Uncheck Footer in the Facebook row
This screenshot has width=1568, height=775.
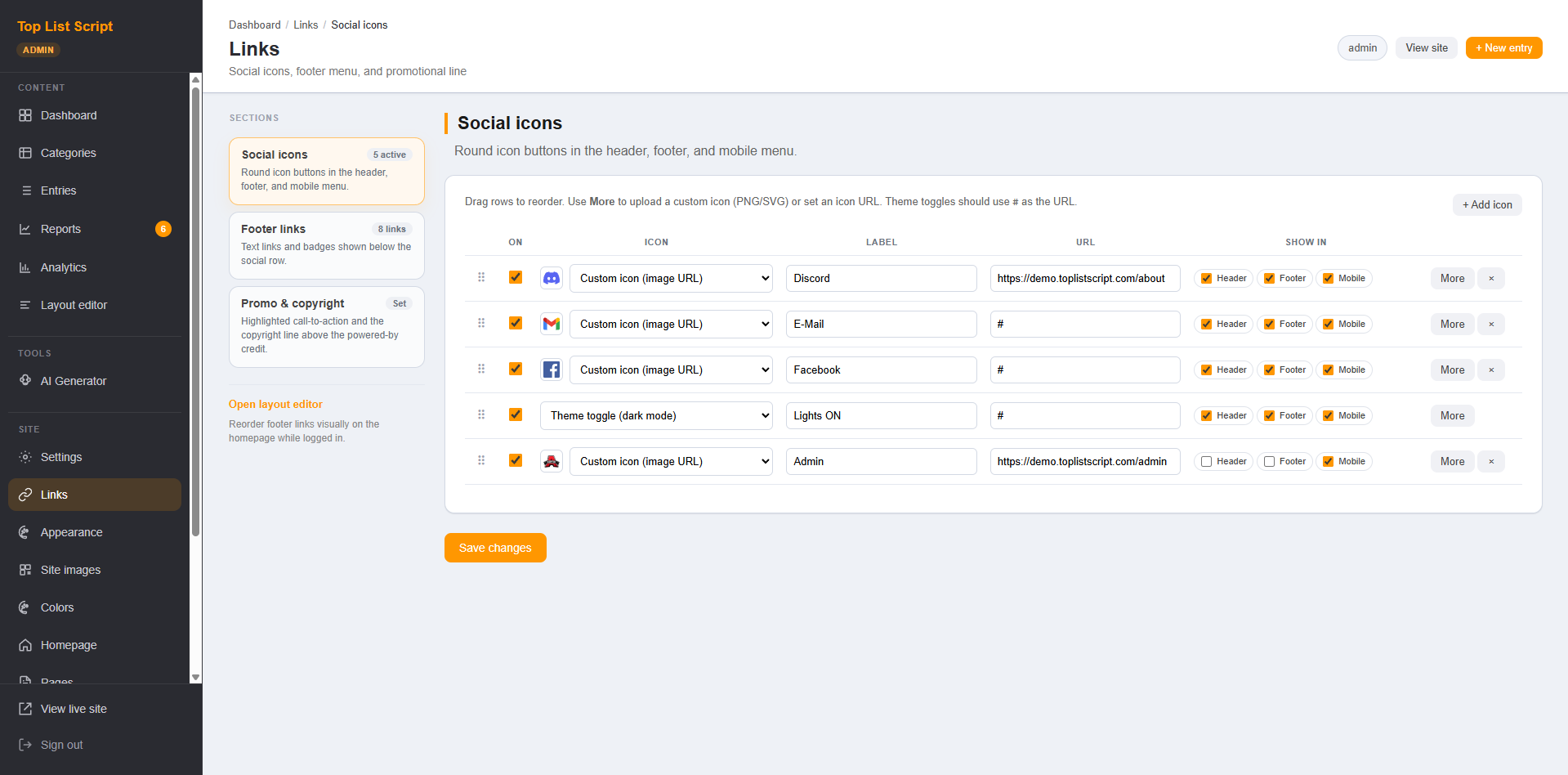pos(1269,370)
